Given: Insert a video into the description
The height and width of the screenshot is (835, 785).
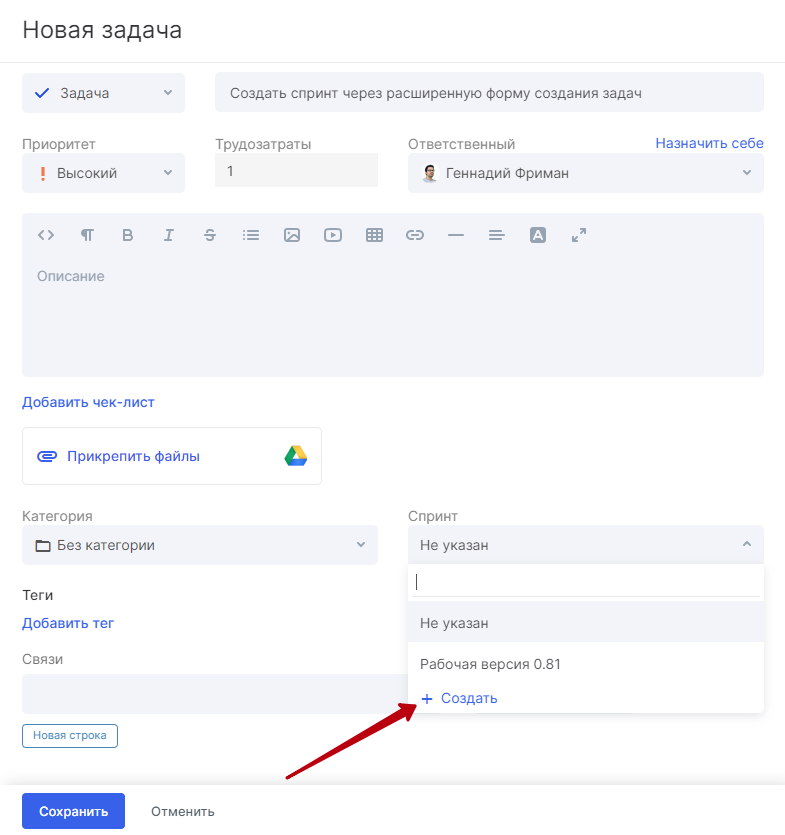Looking at the screenshot, I should click(333, 235).
